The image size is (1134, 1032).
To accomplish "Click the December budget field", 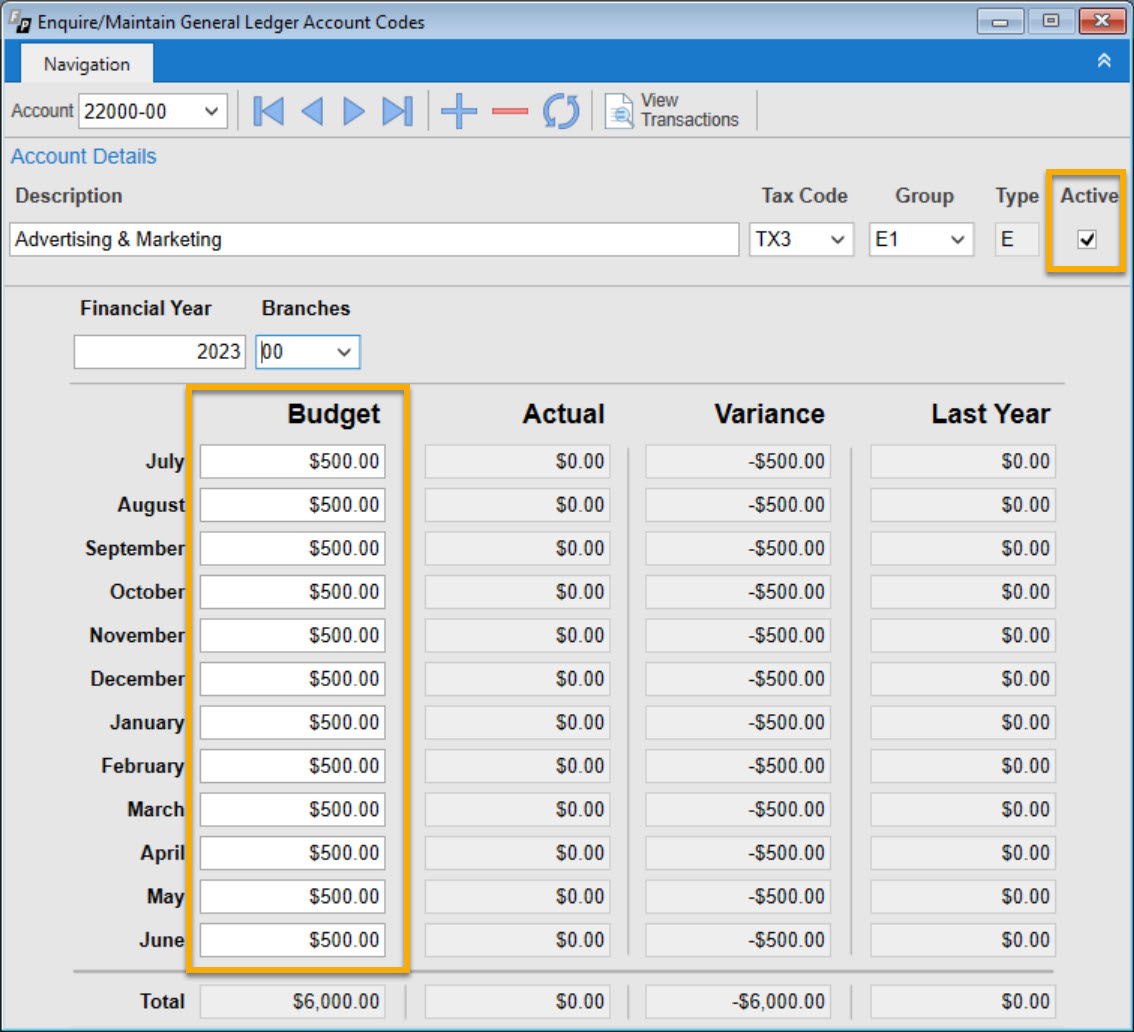I will click(x=292, y=679).
